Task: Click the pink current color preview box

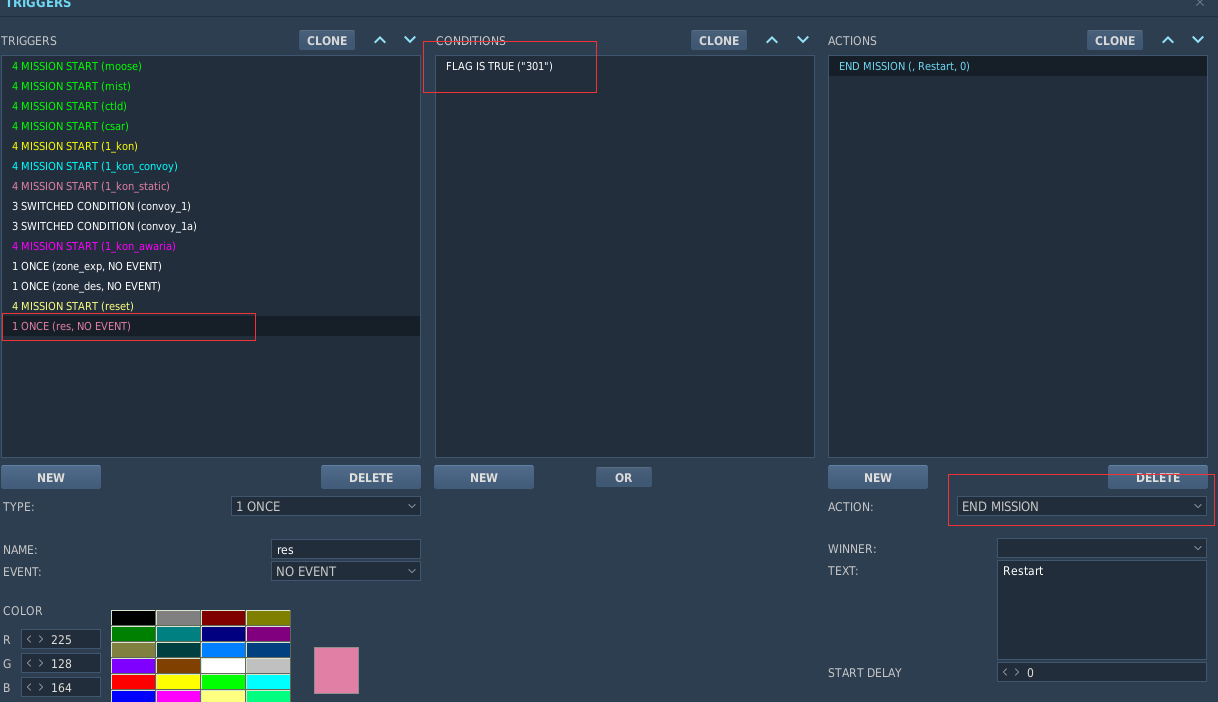Action: (336, 670)
